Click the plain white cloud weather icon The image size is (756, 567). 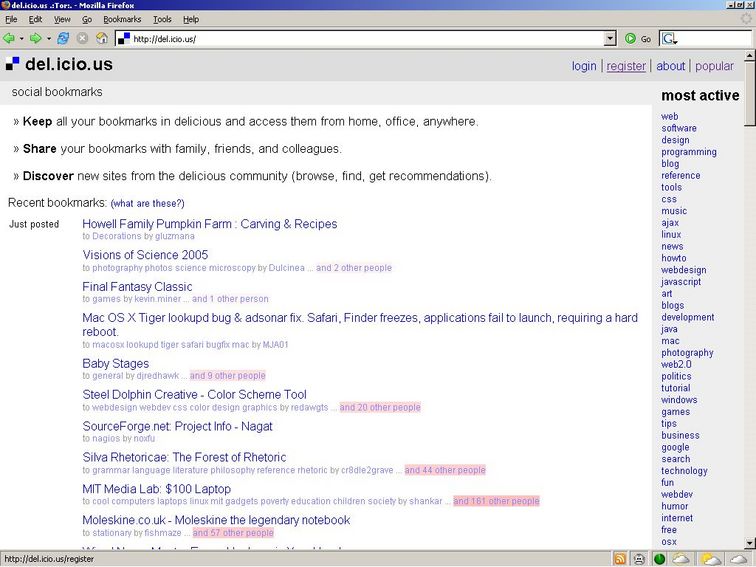(740, 559)
